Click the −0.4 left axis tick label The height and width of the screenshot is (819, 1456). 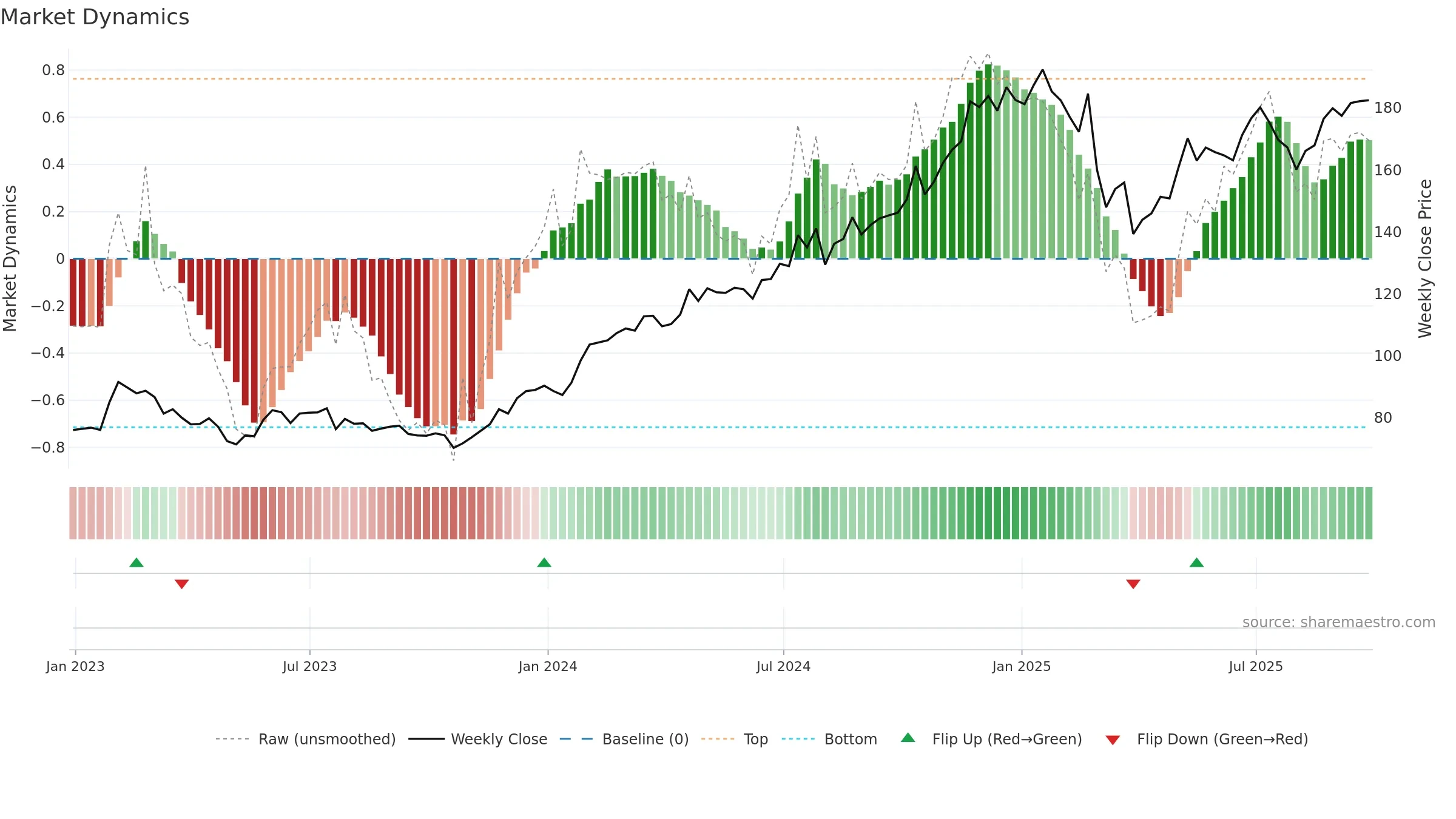point(48,353)
